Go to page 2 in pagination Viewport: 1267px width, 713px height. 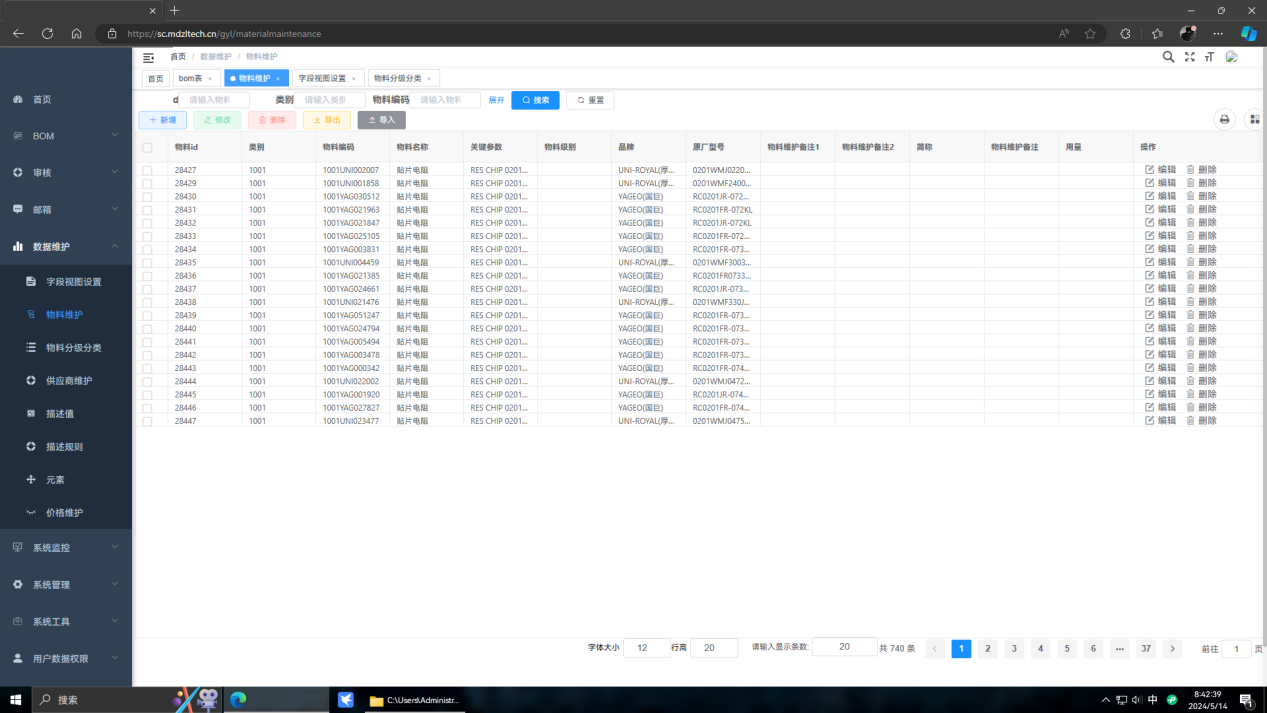click(x=988, y=649)
